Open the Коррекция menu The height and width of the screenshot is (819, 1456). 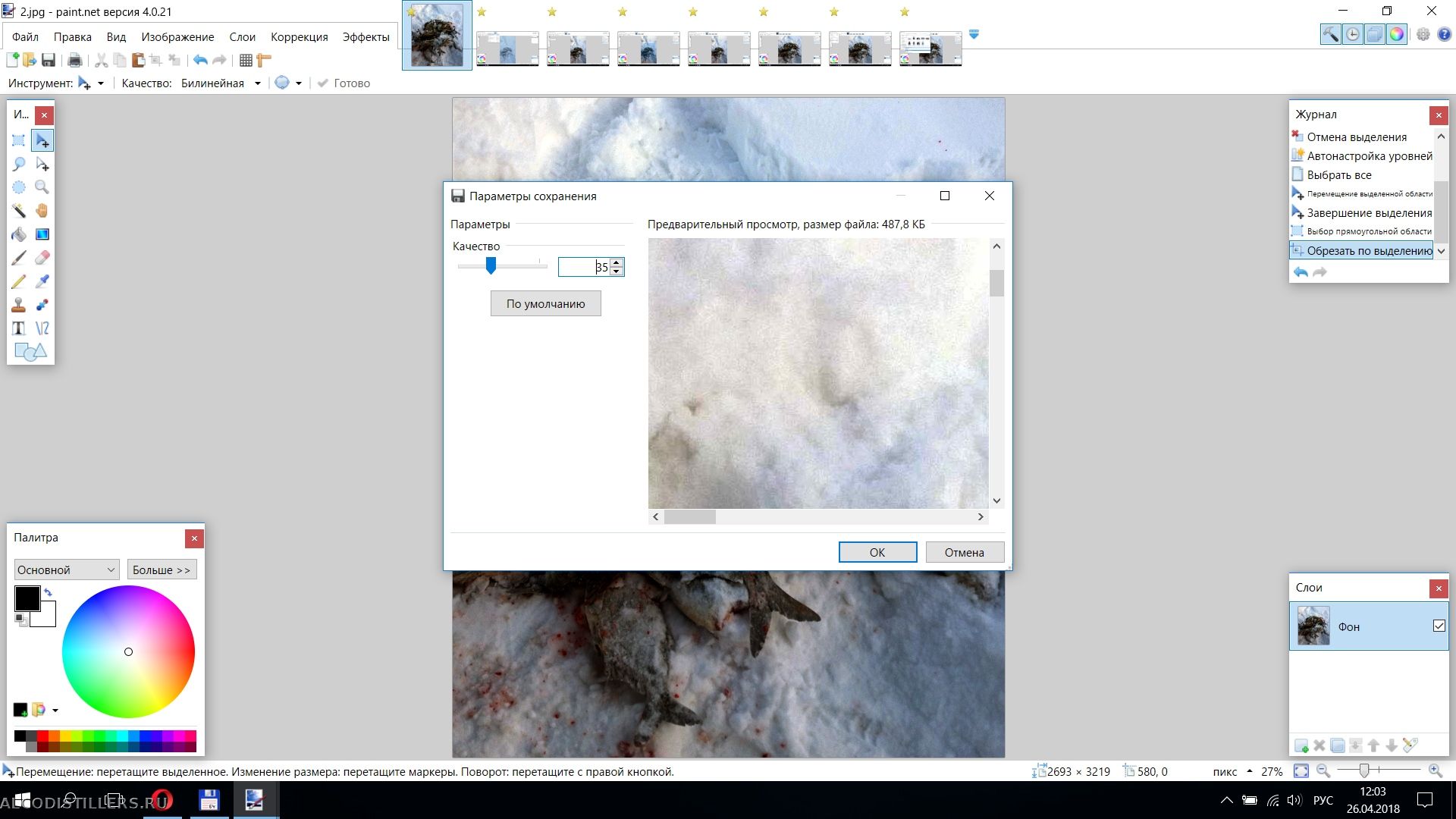(299, 37)
